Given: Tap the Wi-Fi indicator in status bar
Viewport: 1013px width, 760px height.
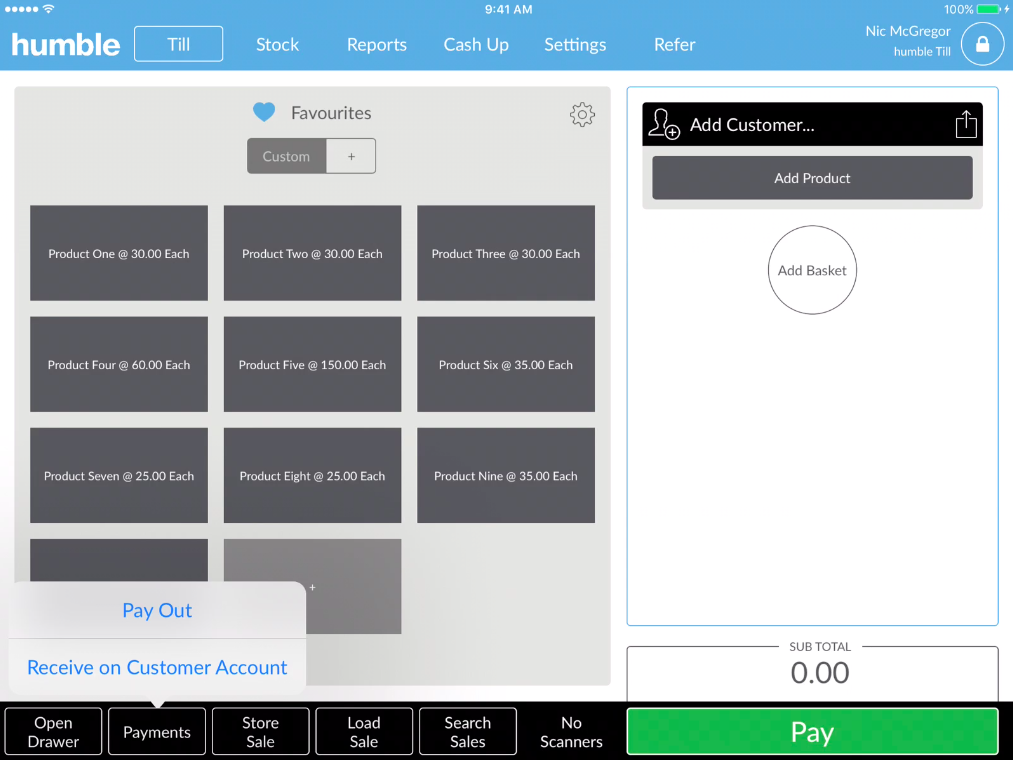Looking at the screenshot, I should point(48,9).
